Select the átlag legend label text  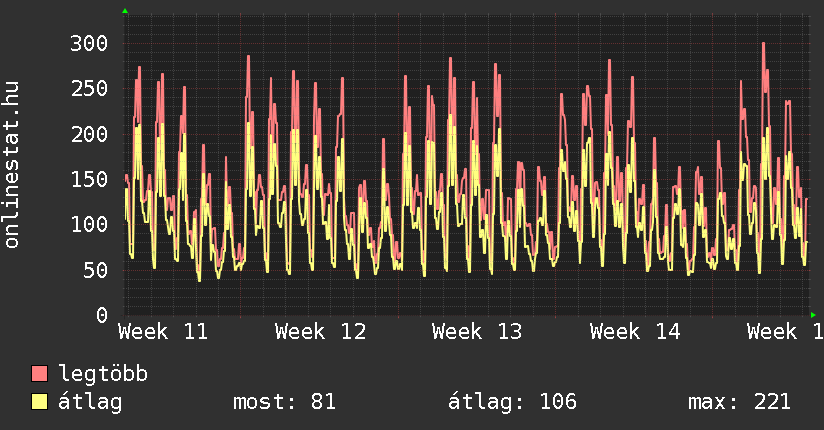(90, 402)
